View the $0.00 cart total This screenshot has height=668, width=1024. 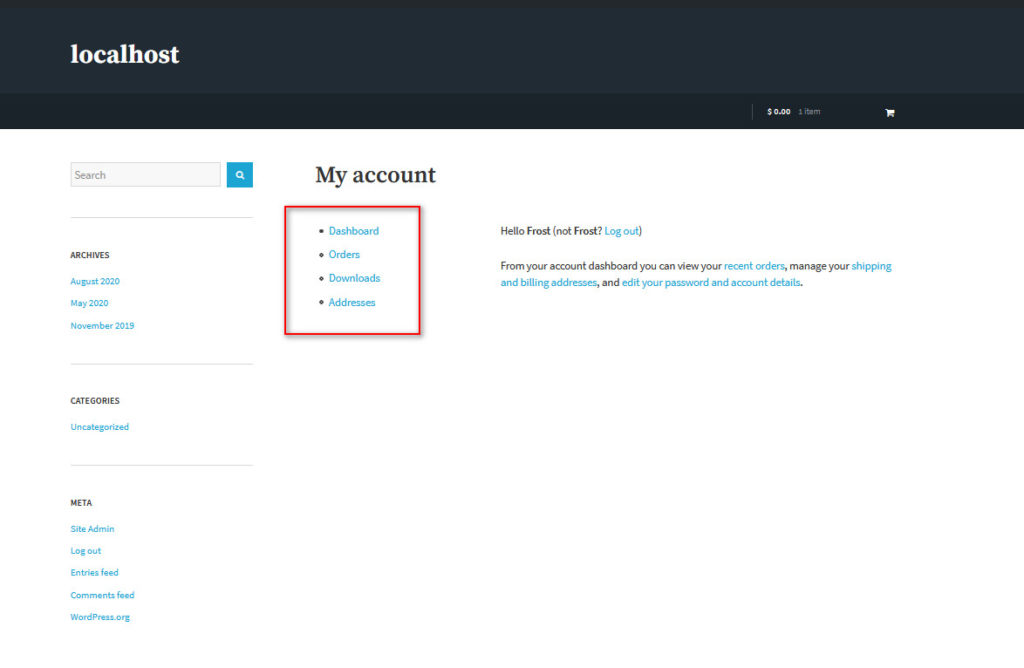[778, 112]
